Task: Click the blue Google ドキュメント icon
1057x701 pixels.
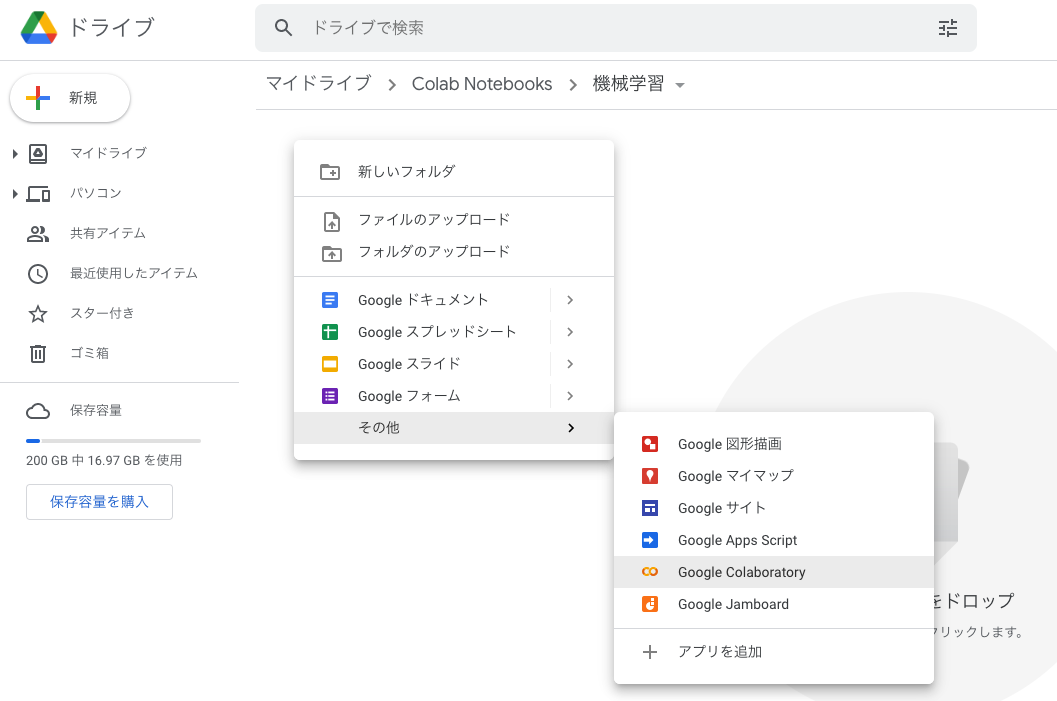Action: 330,300
